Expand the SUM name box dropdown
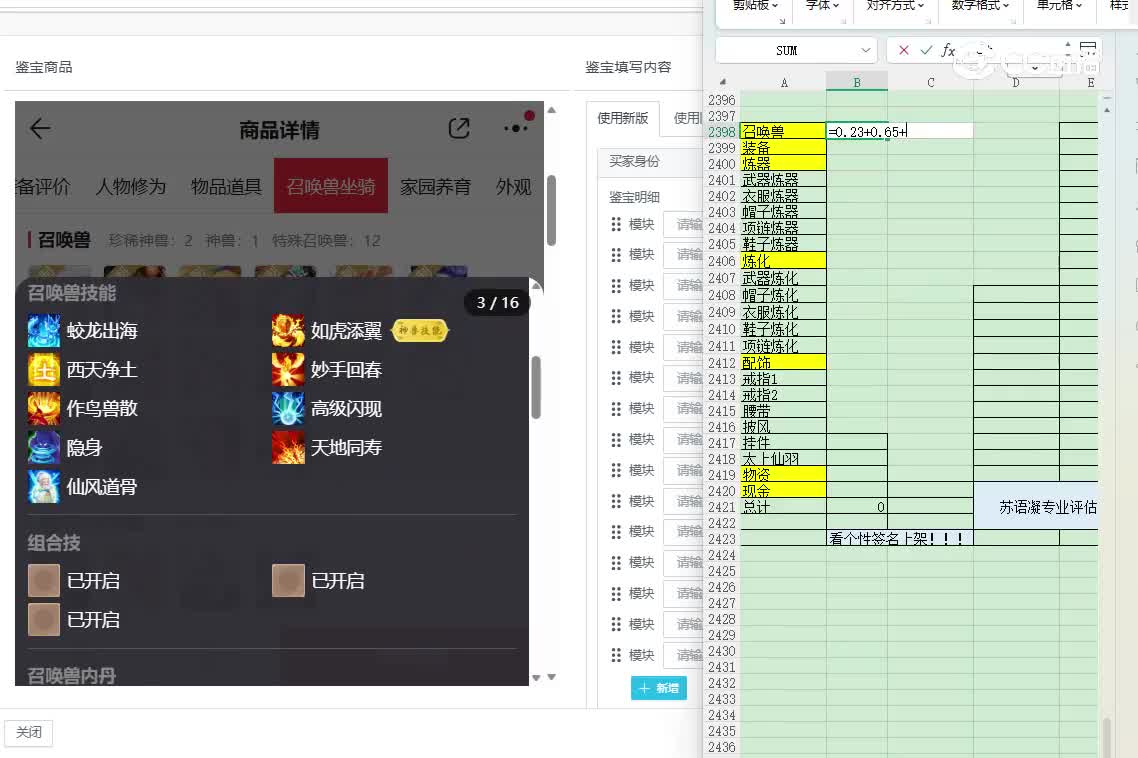Screen dimensions: 1138x758 click(866, 50)
